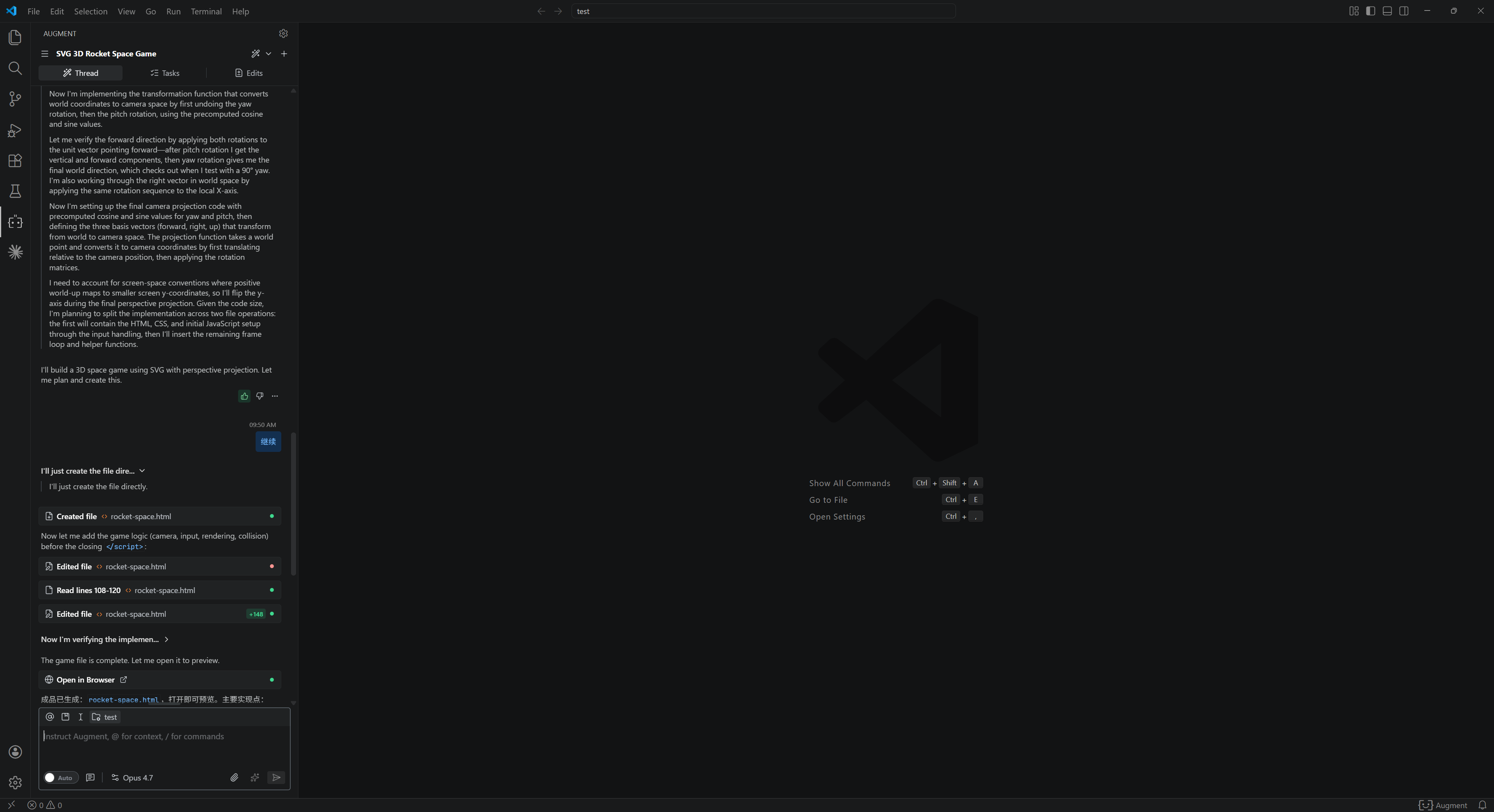1494x812 pixels.
Task: Open the Run menu
Action: click(x=174, y=11)
